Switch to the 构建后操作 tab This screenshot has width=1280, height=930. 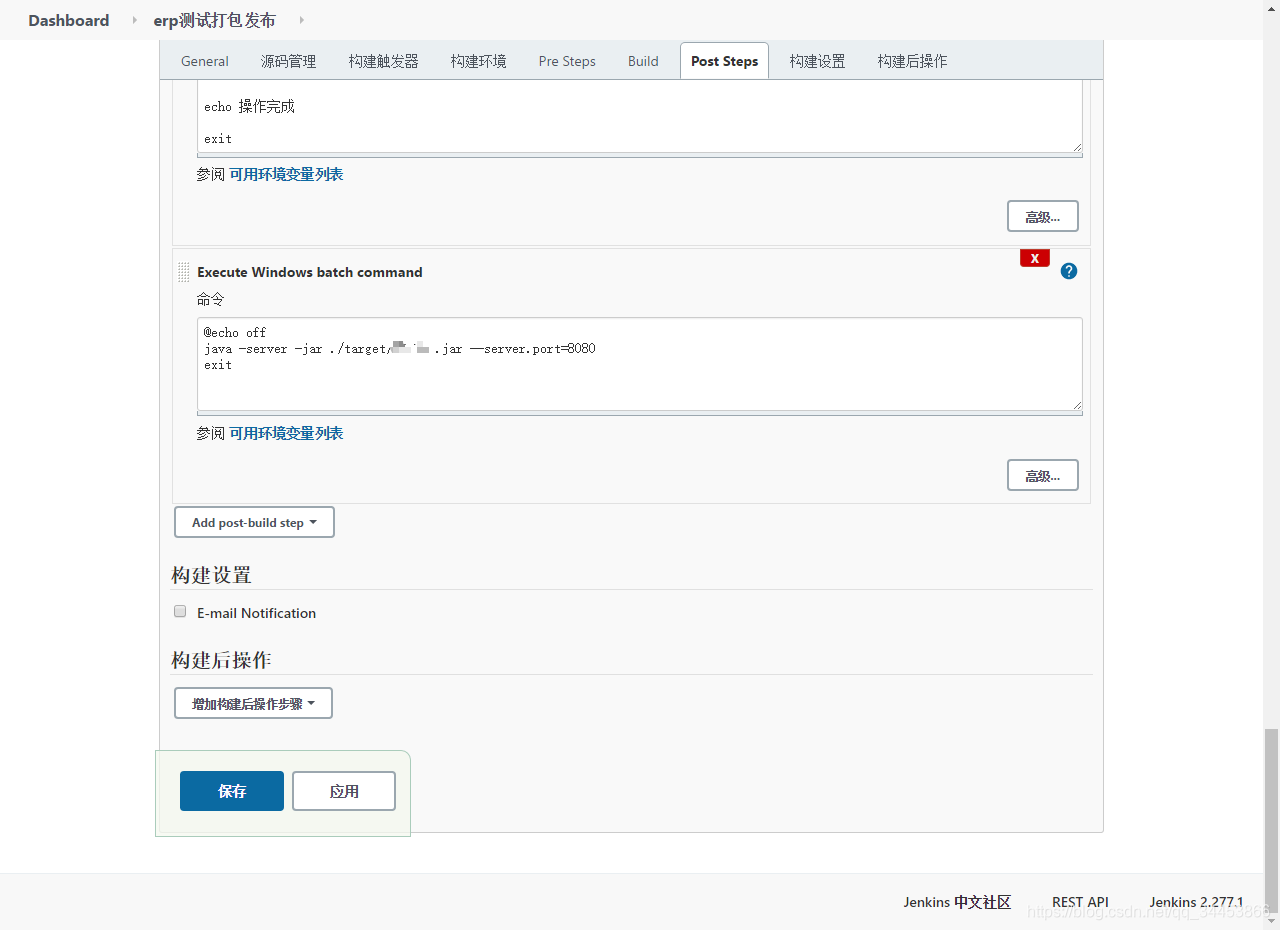click(913, 61)
